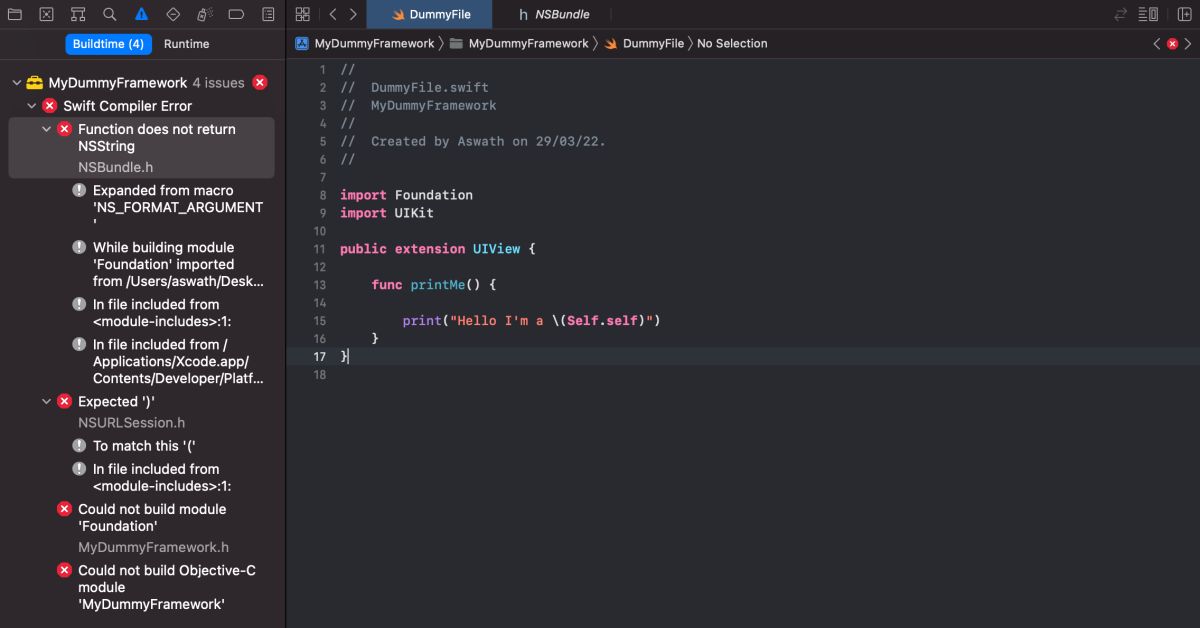The image size is (1200, 628).
Task: Collapse 'Function does not return NSString' issue
Action: (x=47, y=129)
